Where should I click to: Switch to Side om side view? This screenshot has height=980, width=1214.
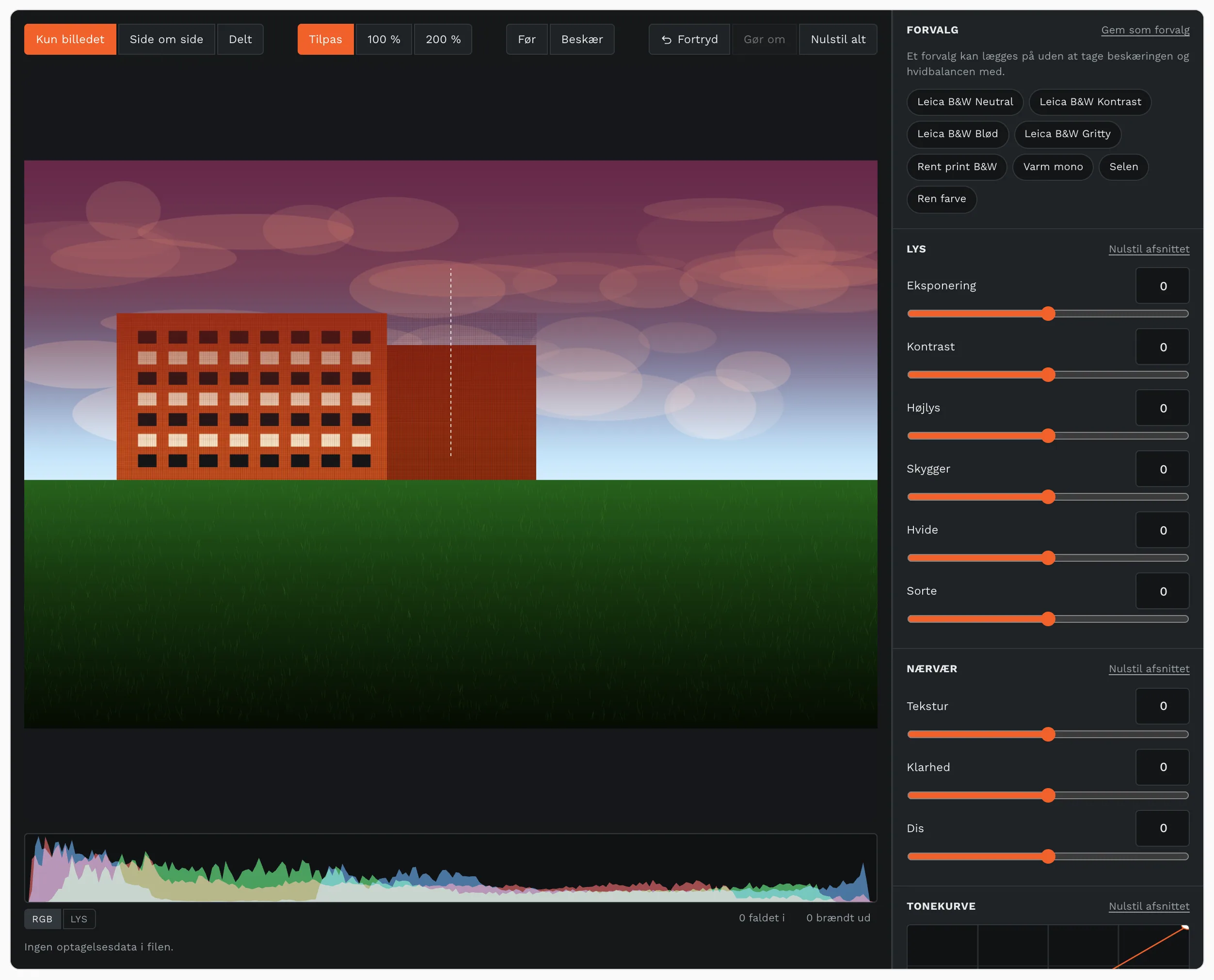[x=166, y=39]
